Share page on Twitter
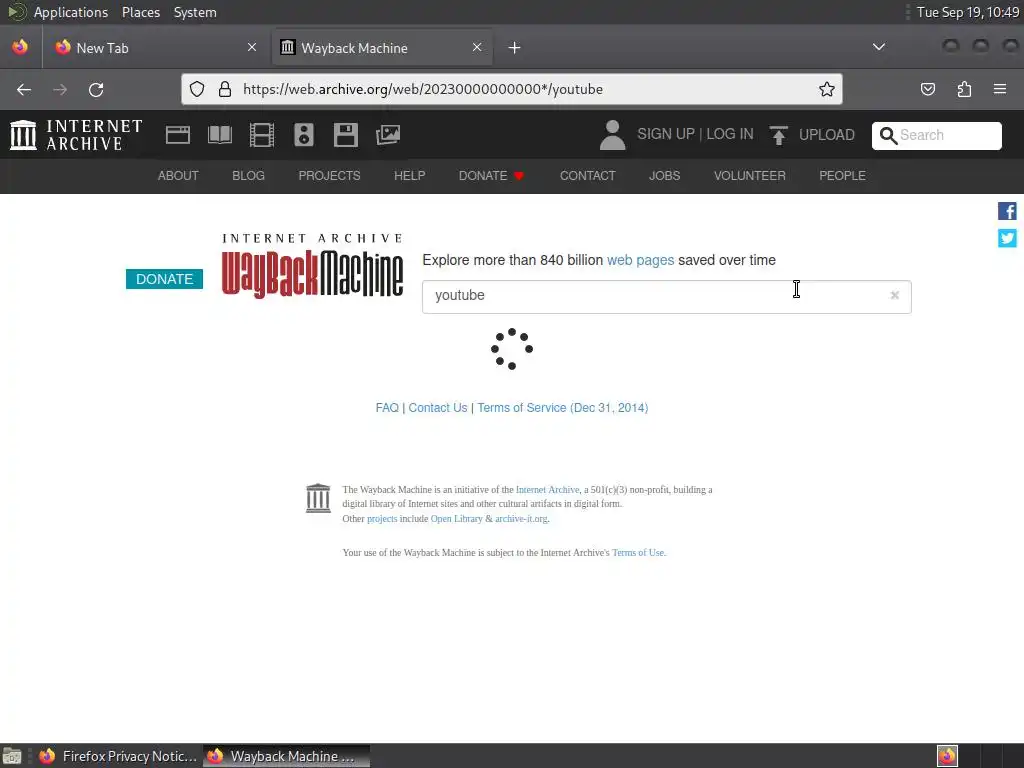The image size is (1024, 768). [1007, 238]
